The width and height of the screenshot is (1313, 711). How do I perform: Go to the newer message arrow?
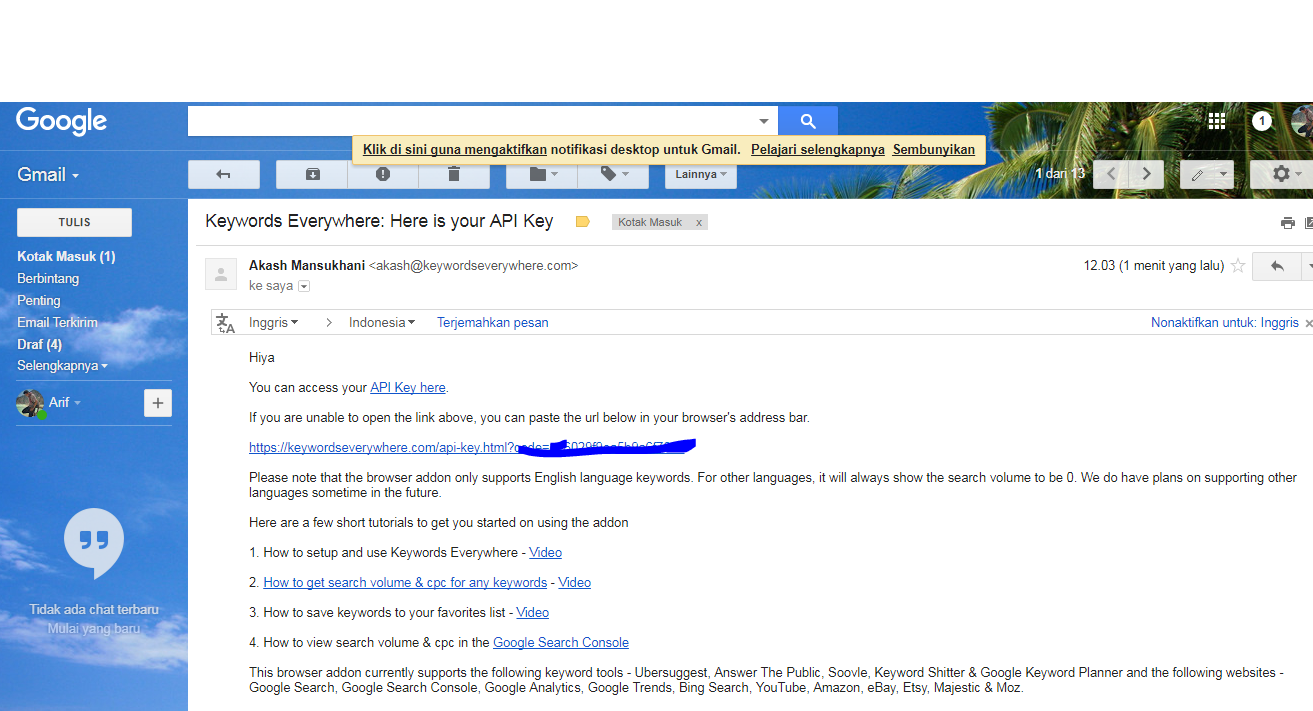[x=1111, y=174]
